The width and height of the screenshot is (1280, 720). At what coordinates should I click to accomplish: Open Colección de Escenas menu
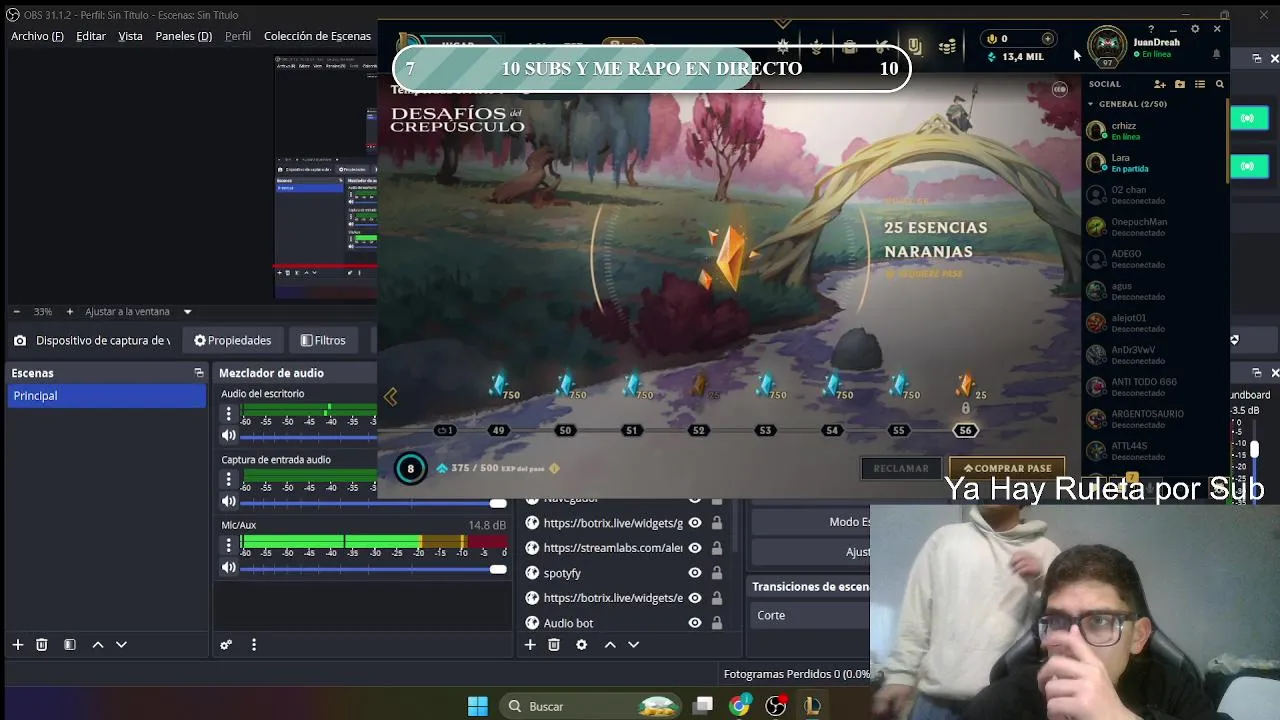pos(317,36)
